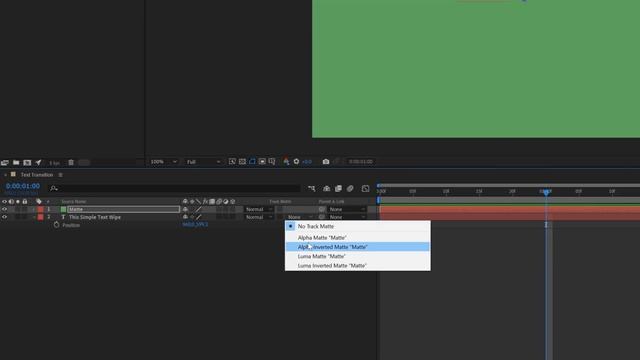The width and height of the screenshot is (640, 360).
Task: Open the Text Transition timeline tab
Action: click(x=37, y=175)
